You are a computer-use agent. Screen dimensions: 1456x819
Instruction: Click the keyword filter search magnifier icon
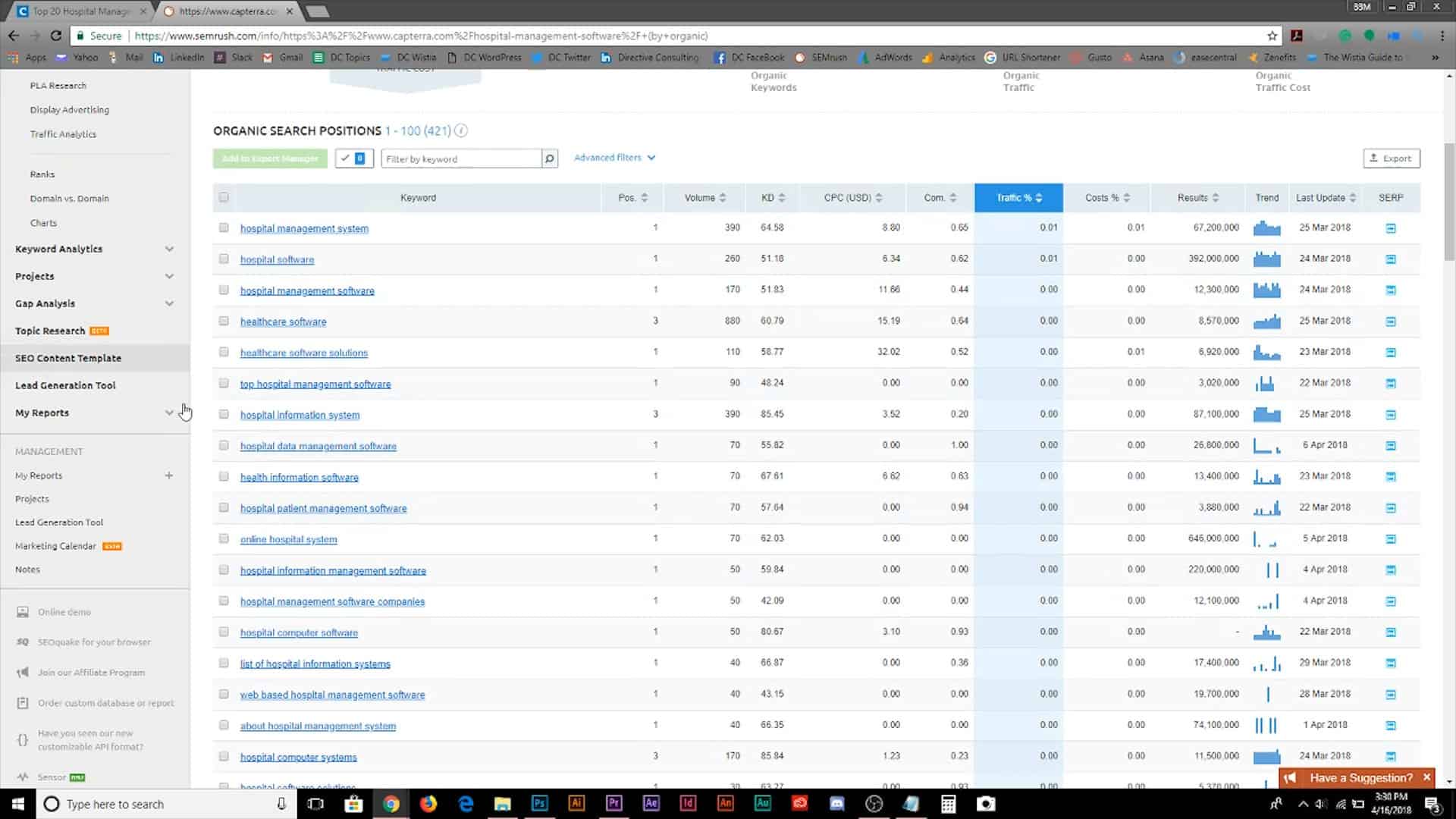click(x=550, y=158)
